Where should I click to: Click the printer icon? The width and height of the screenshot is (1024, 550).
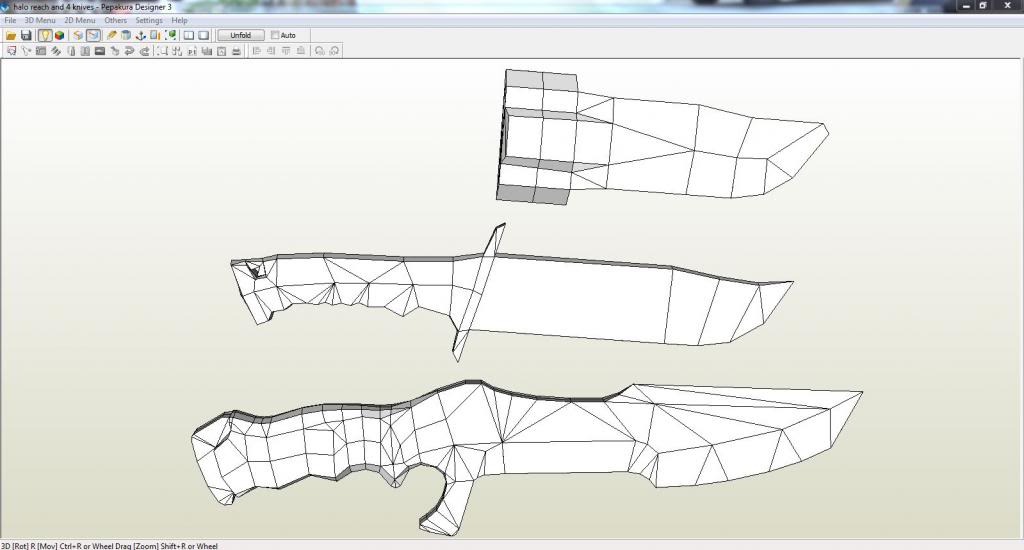click(236, 51)
